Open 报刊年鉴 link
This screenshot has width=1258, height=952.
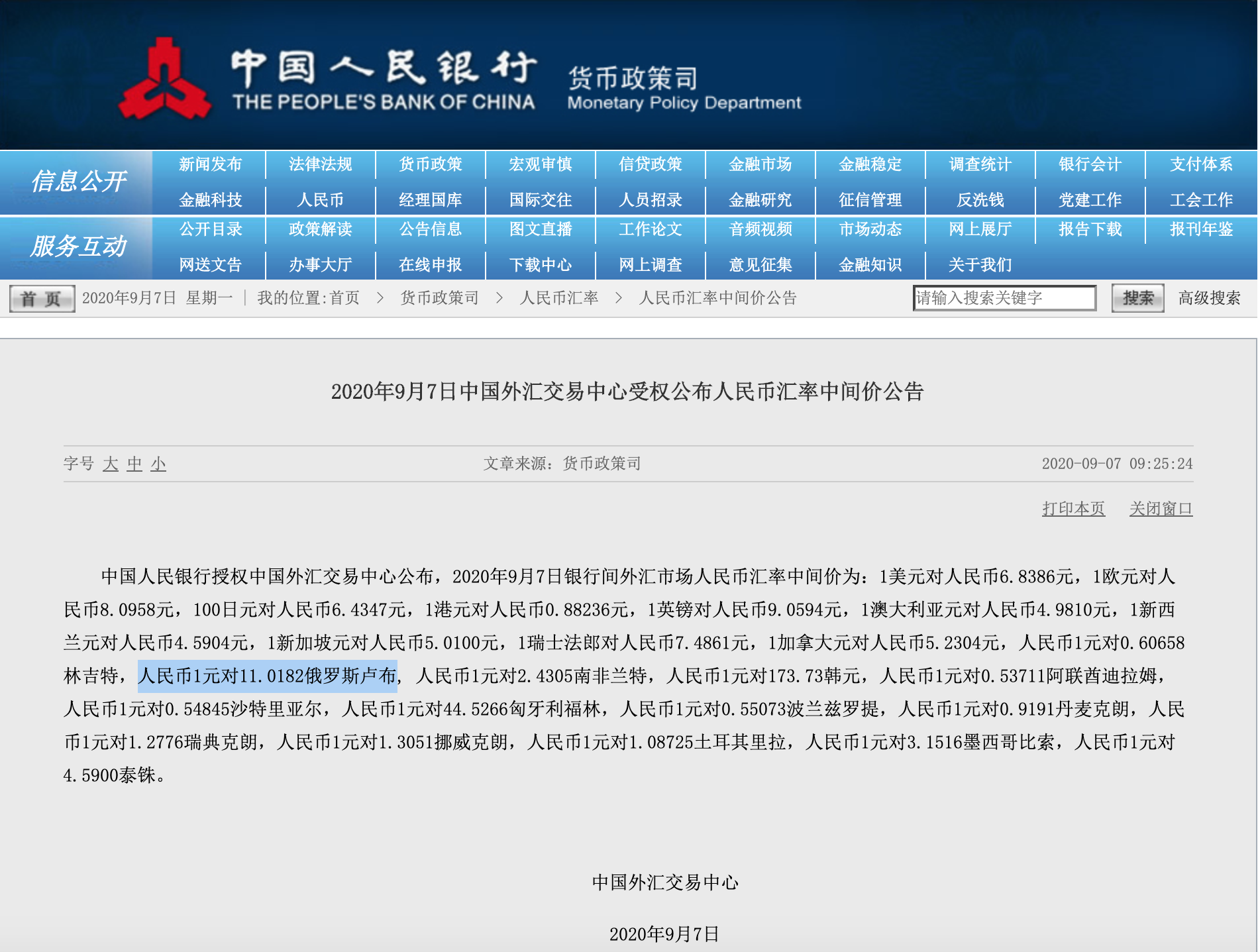coord(1201,229)
